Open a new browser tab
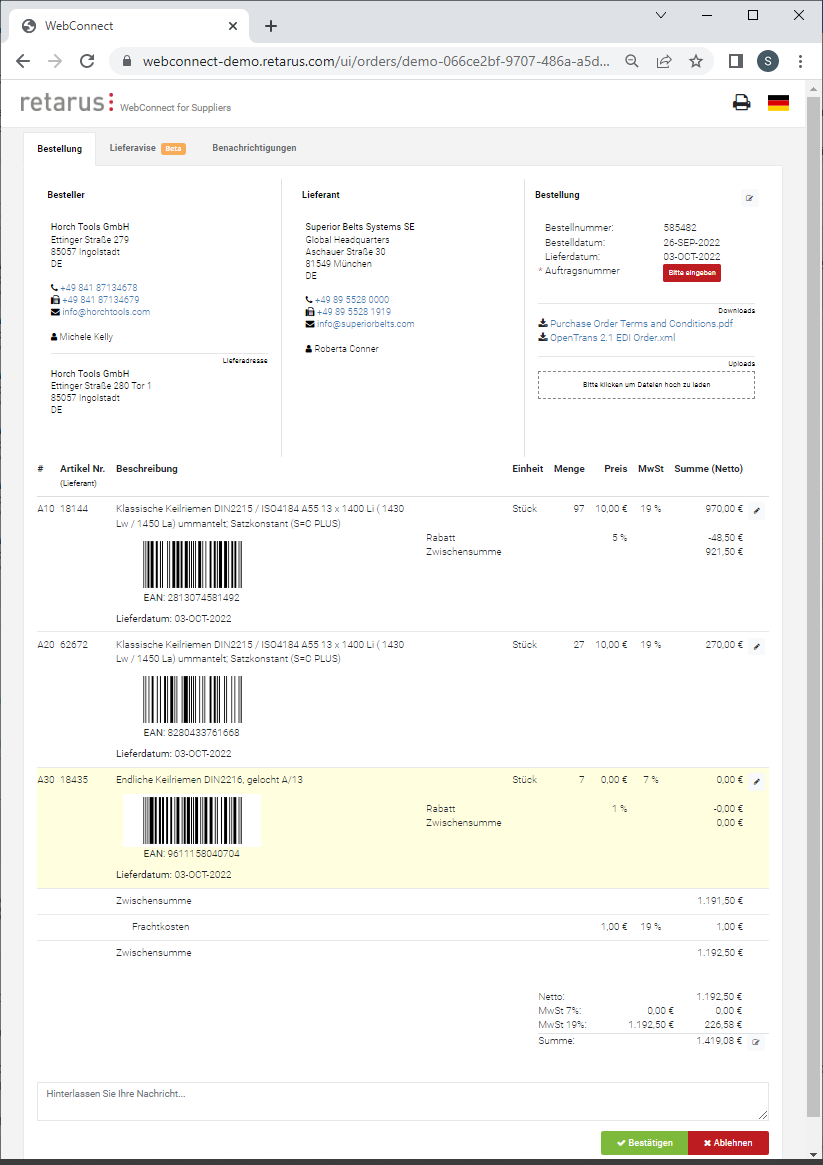 coord(271,26)
